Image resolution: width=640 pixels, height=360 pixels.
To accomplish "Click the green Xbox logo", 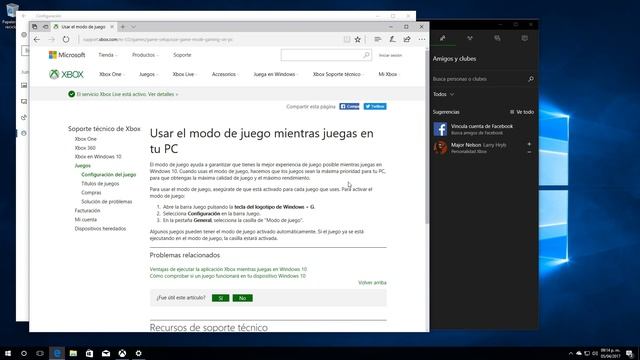I will coord(66,74).
